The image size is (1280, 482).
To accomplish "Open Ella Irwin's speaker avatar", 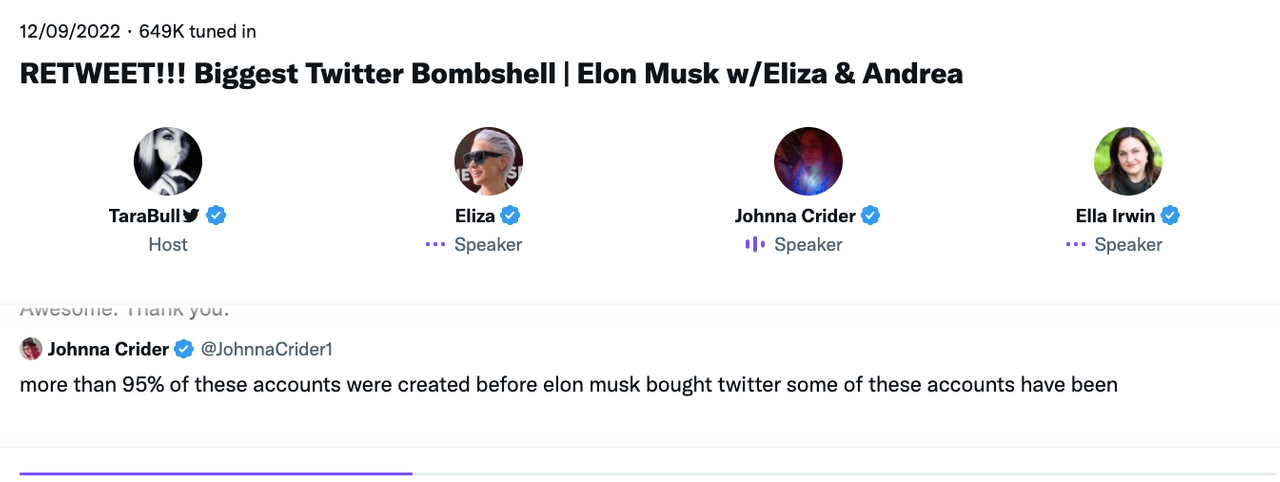I will [x=1128, y=161].
